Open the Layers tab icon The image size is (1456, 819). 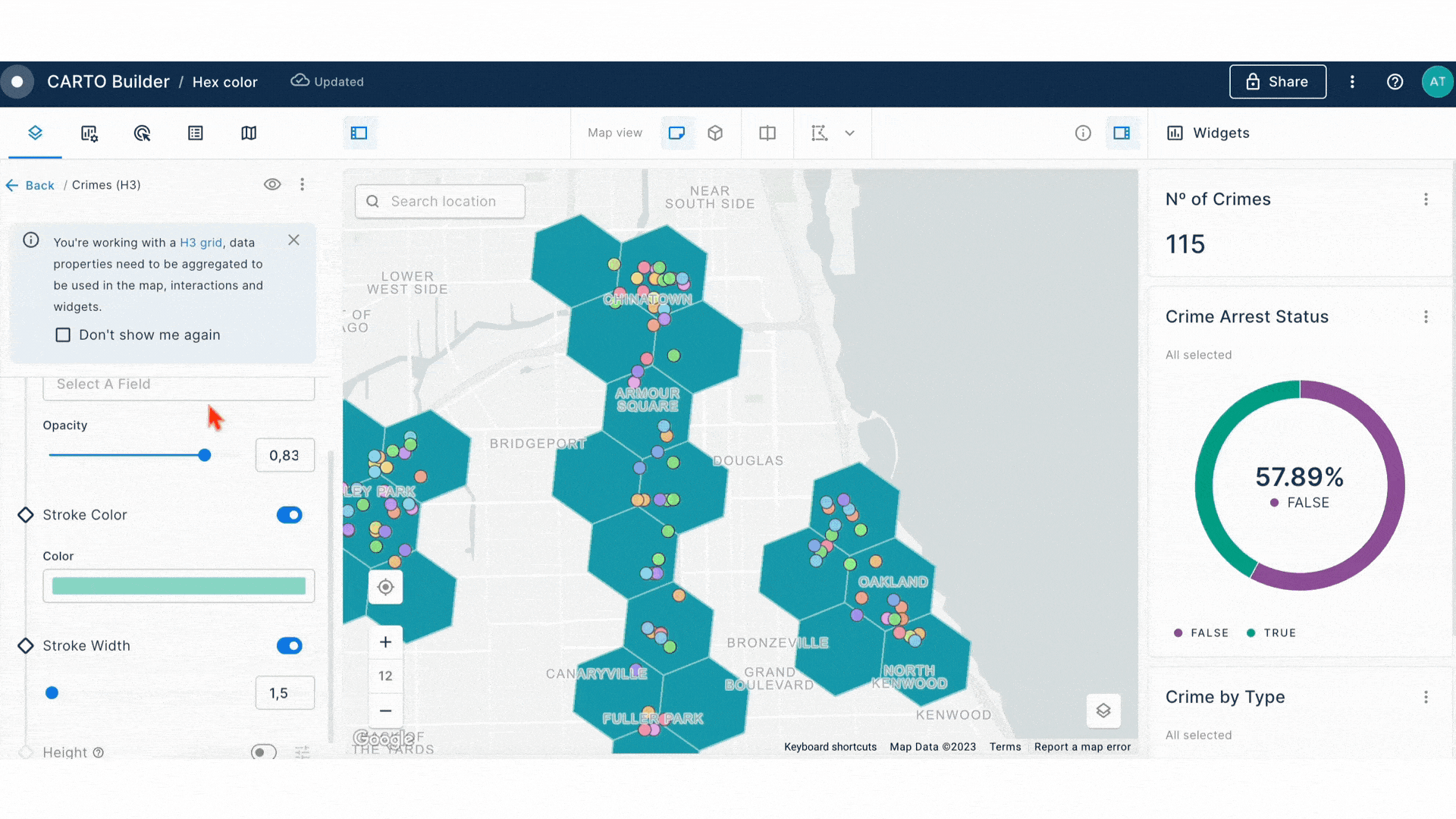[x=35, y=133]
